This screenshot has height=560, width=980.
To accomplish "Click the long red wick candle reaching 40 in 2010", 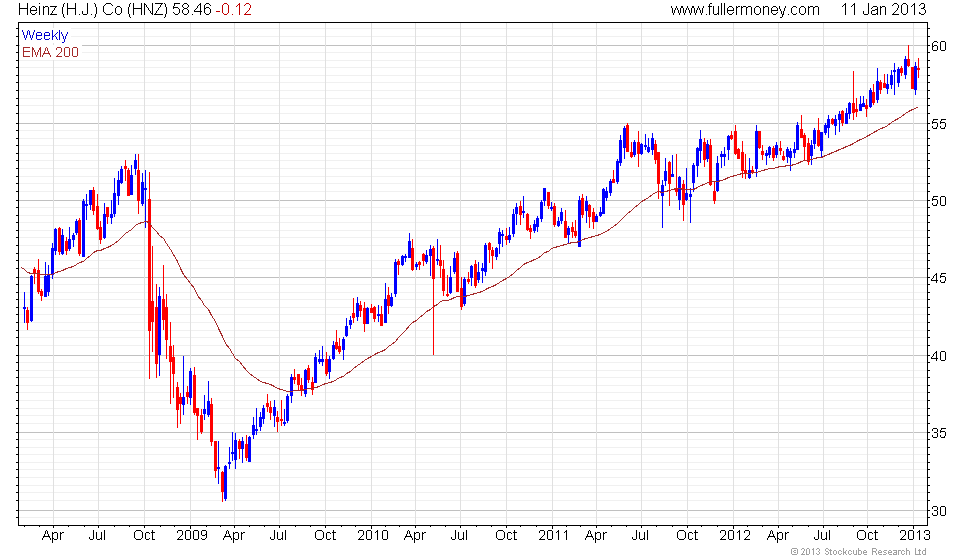I will (x=433, y=301).
